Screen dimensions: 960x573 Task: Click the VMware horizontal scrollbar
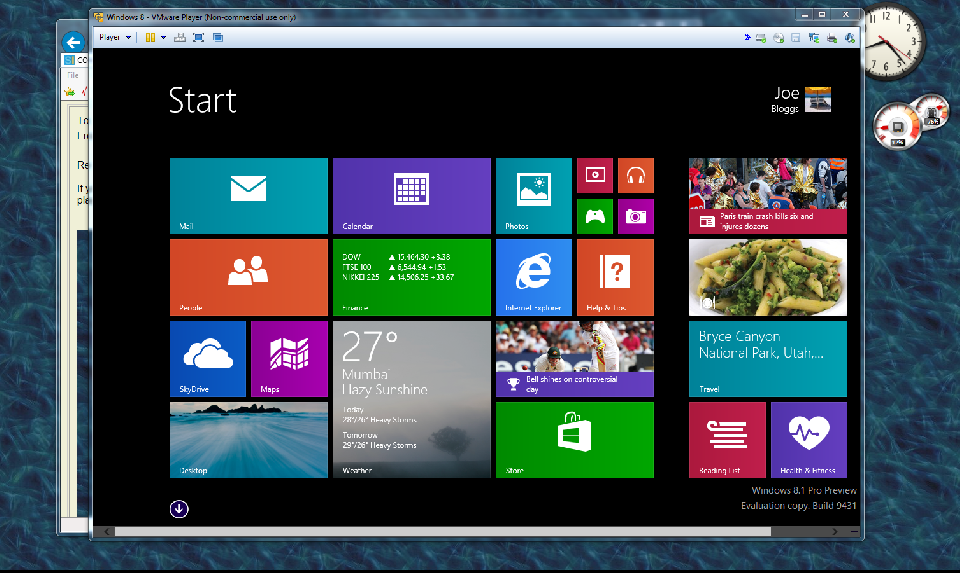(440, 531)
